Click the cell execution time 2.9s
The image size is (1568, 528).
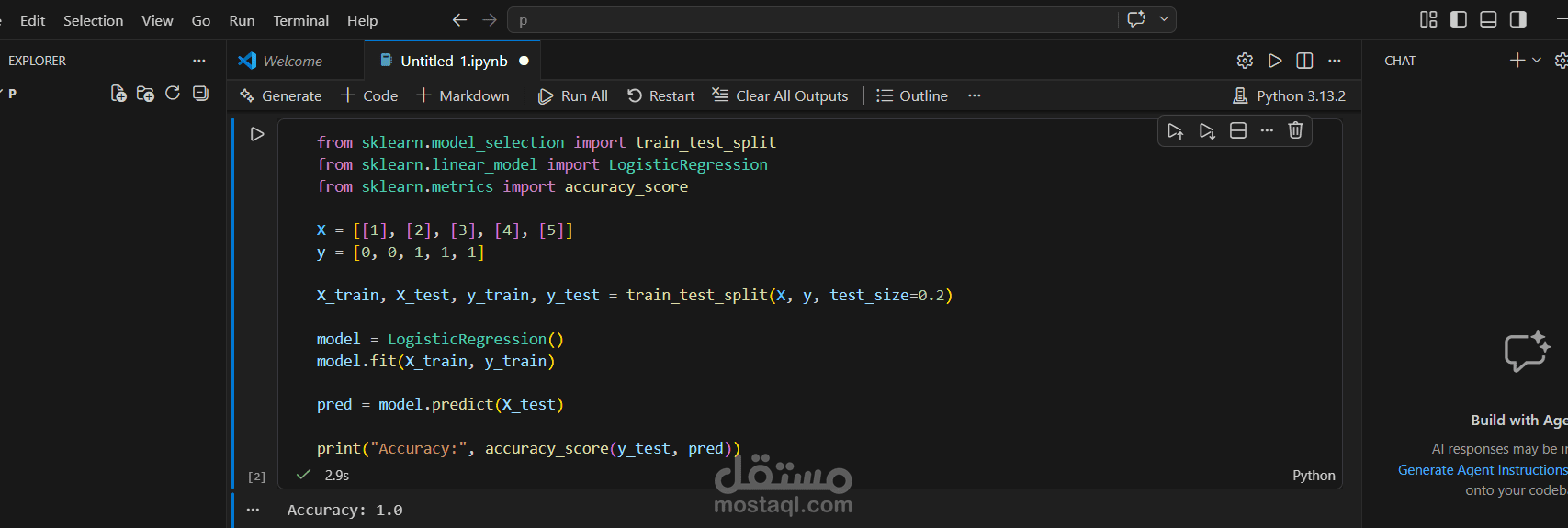coord(337,475)
